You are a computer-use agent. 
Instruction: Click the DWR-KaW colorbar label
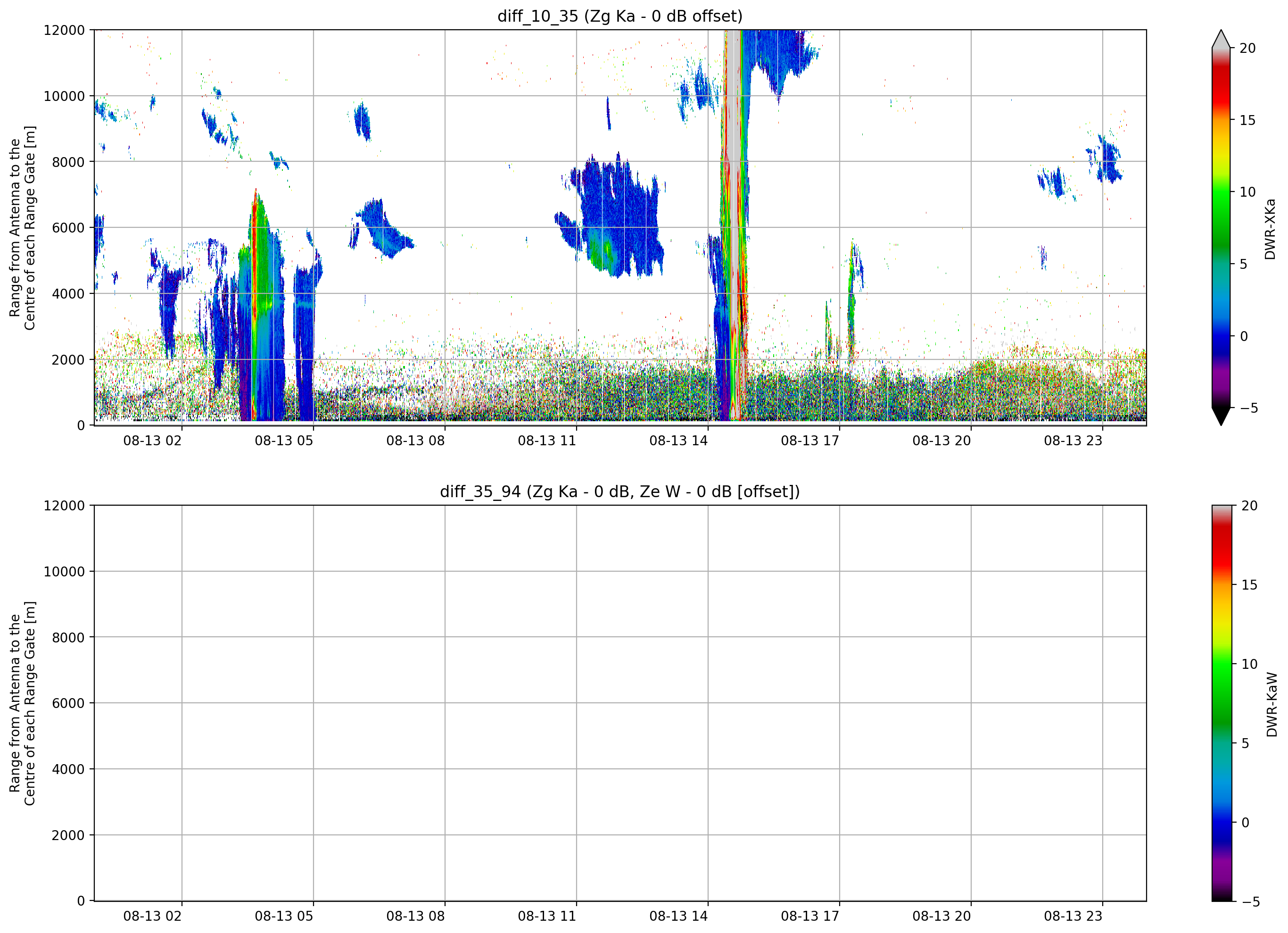(1271, 705)
